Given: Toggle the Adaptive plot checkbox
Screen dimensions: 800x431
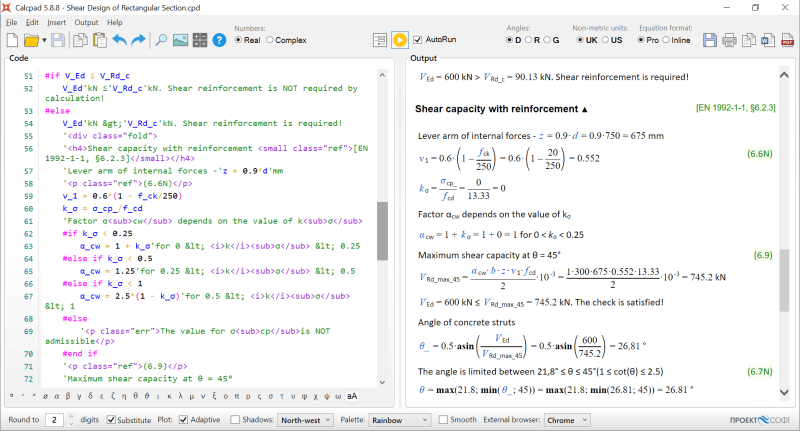Looking at the screenshot, I should pyautogui.click(x=184, y=420).
